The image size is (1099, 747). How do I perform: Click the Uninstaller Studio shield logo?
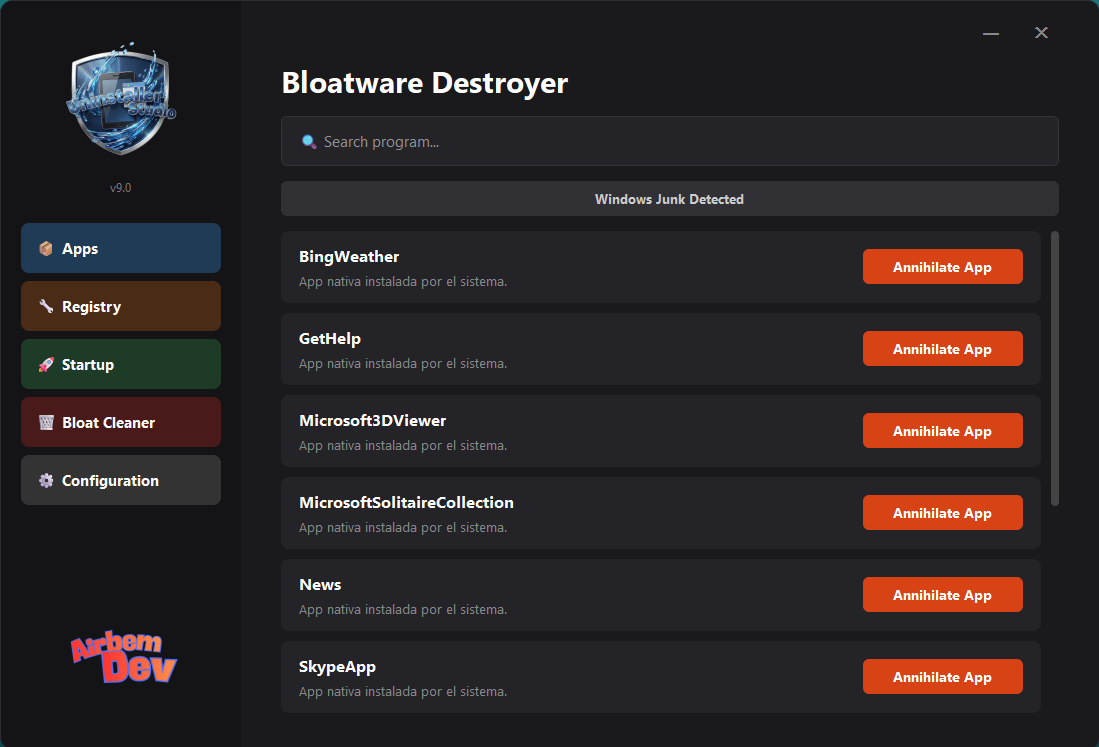[x=121, y=99]
